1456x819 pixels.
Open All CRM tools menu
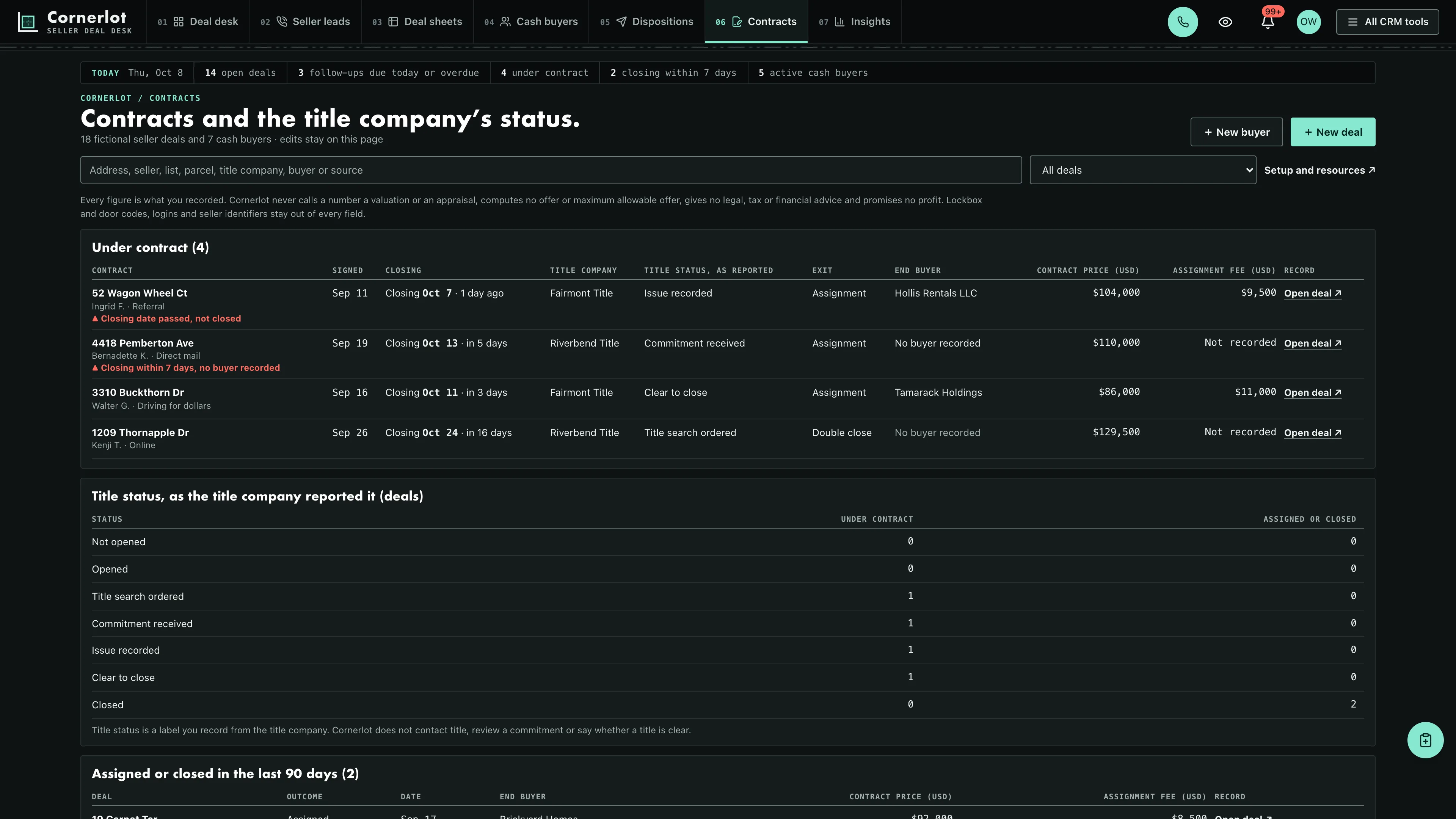(x=1388, y=22)
